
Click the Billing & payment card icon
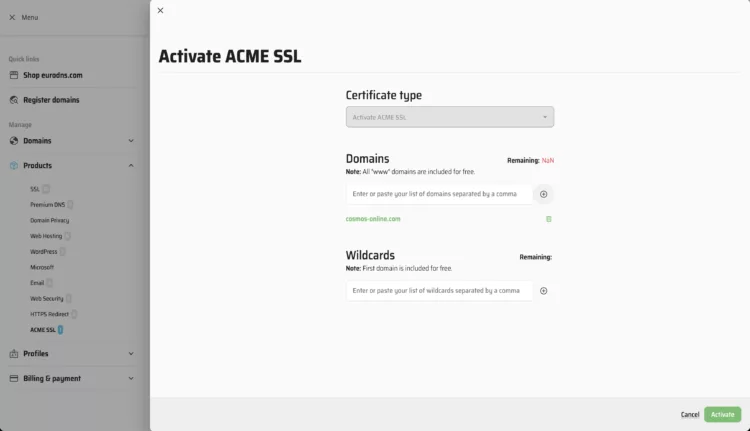coord(14,378)
